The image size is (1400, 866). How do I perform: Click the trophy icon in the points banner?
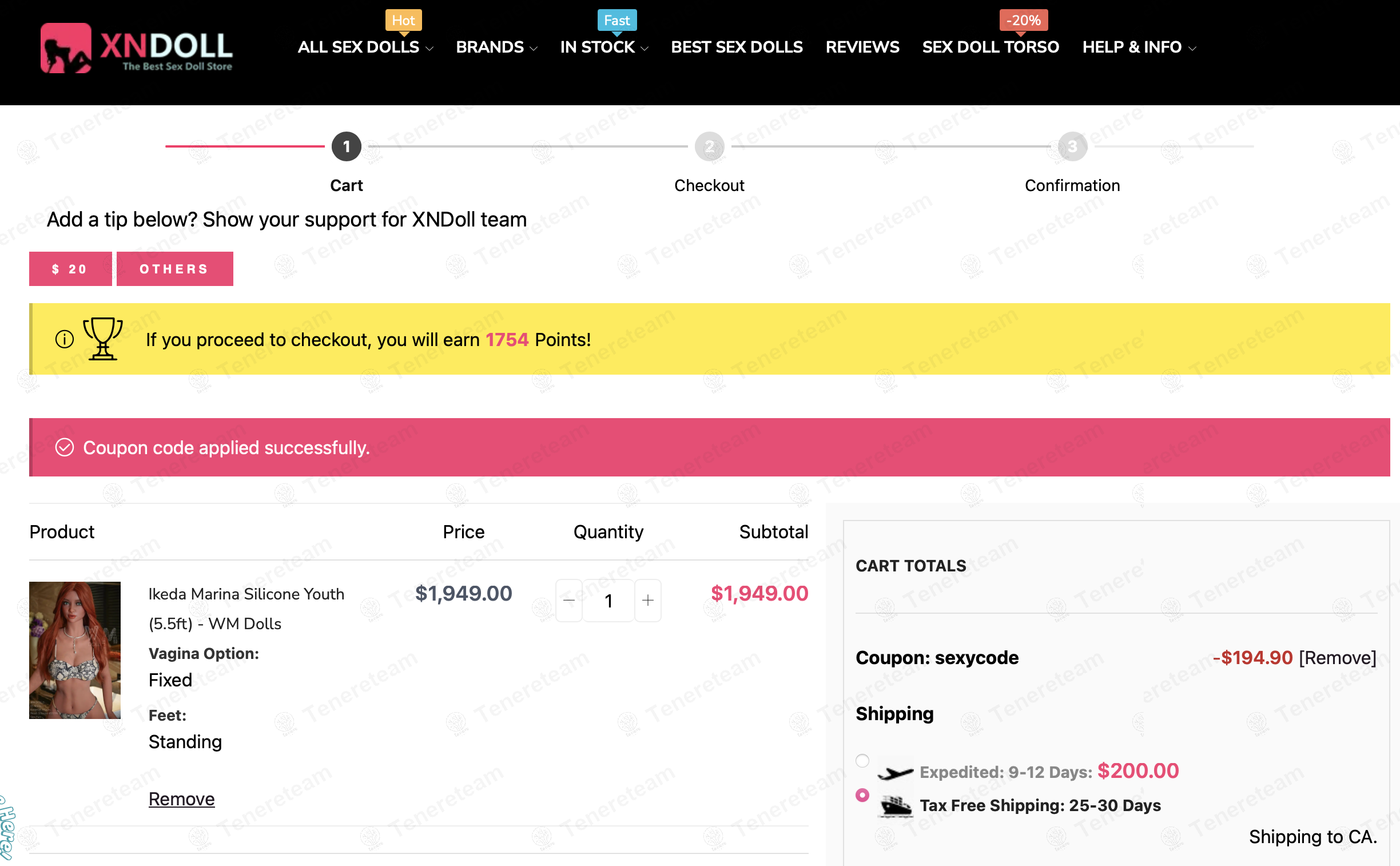(103, 339)
